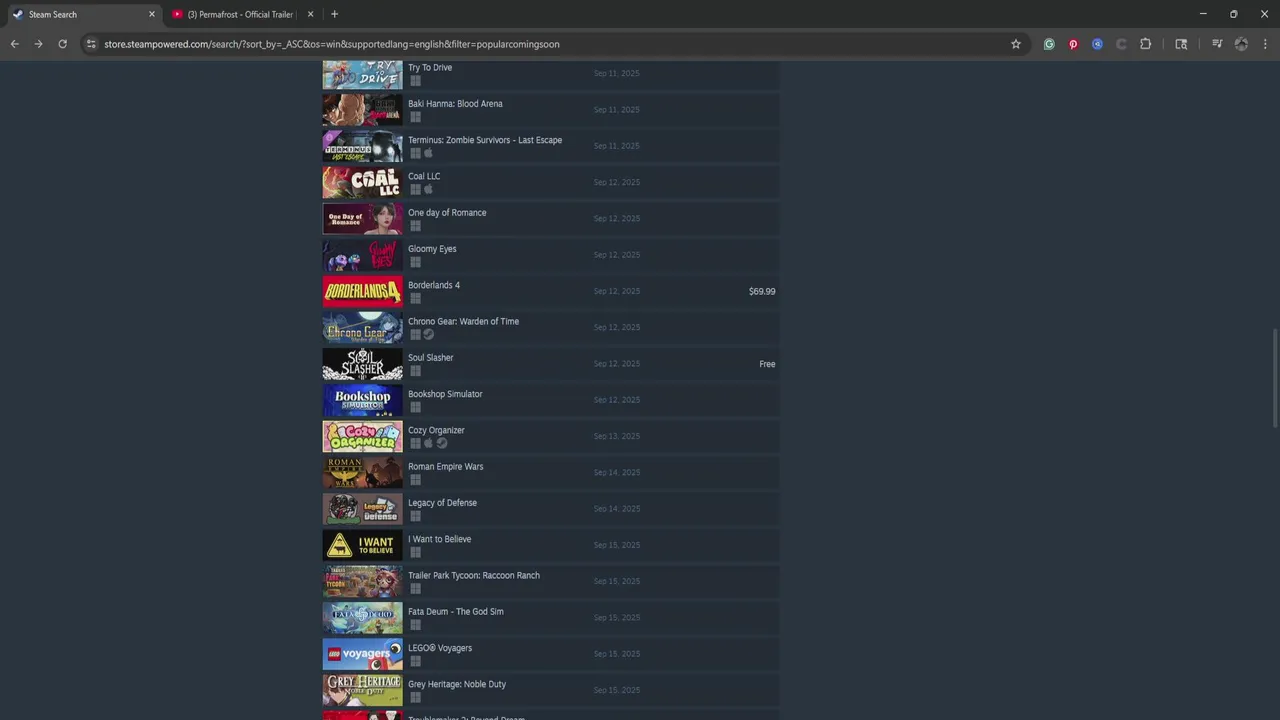
Task: Open the blue circular extension icon
Action: pyautogui.click(x=1097, y=44)
